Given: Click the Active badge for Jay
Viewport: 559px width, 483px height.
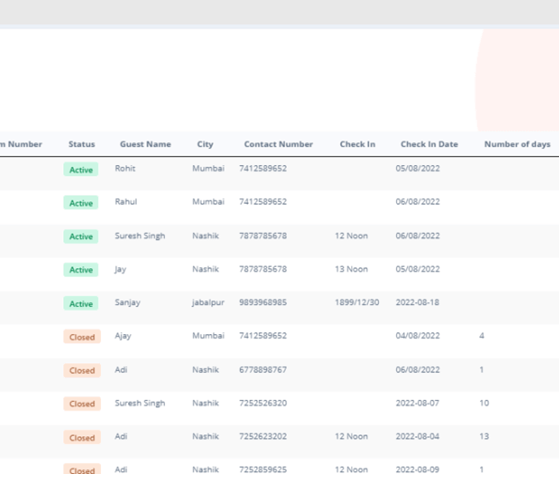Looking at the screenshot, I should (x=81, y=269).
